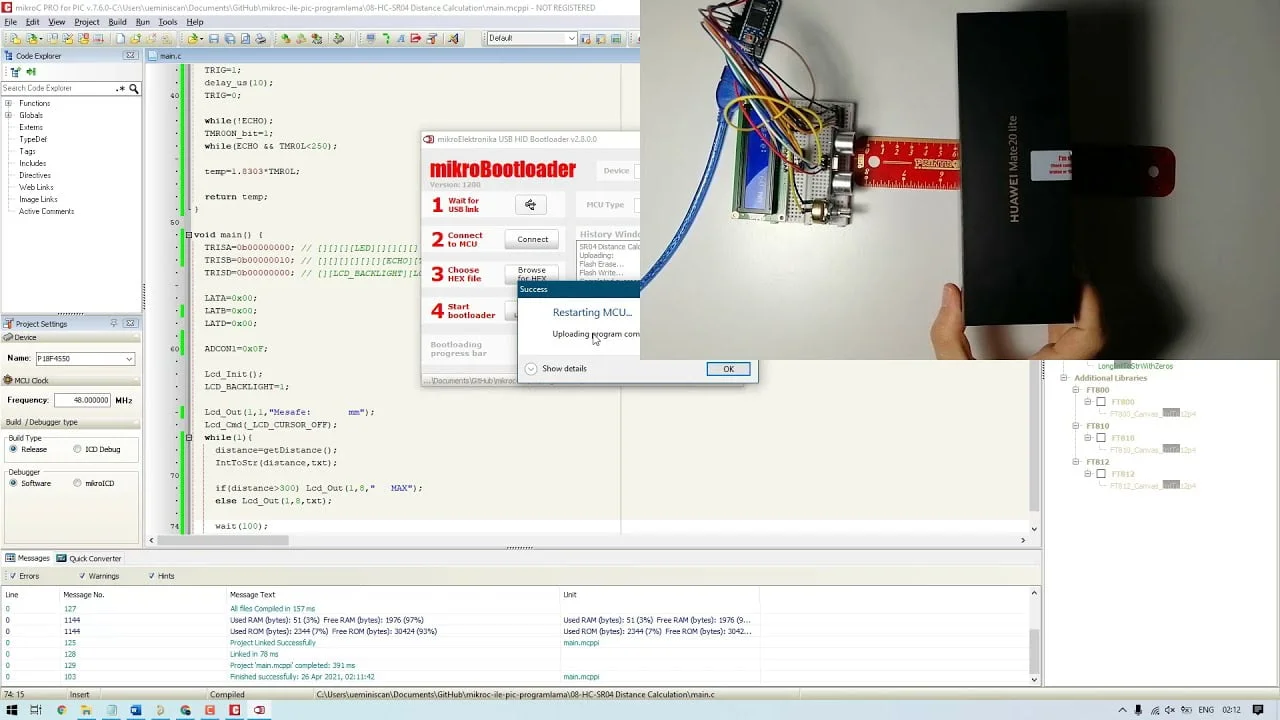Open the Tools menu
Screen dimensions: 1280x720
point(168,22)
